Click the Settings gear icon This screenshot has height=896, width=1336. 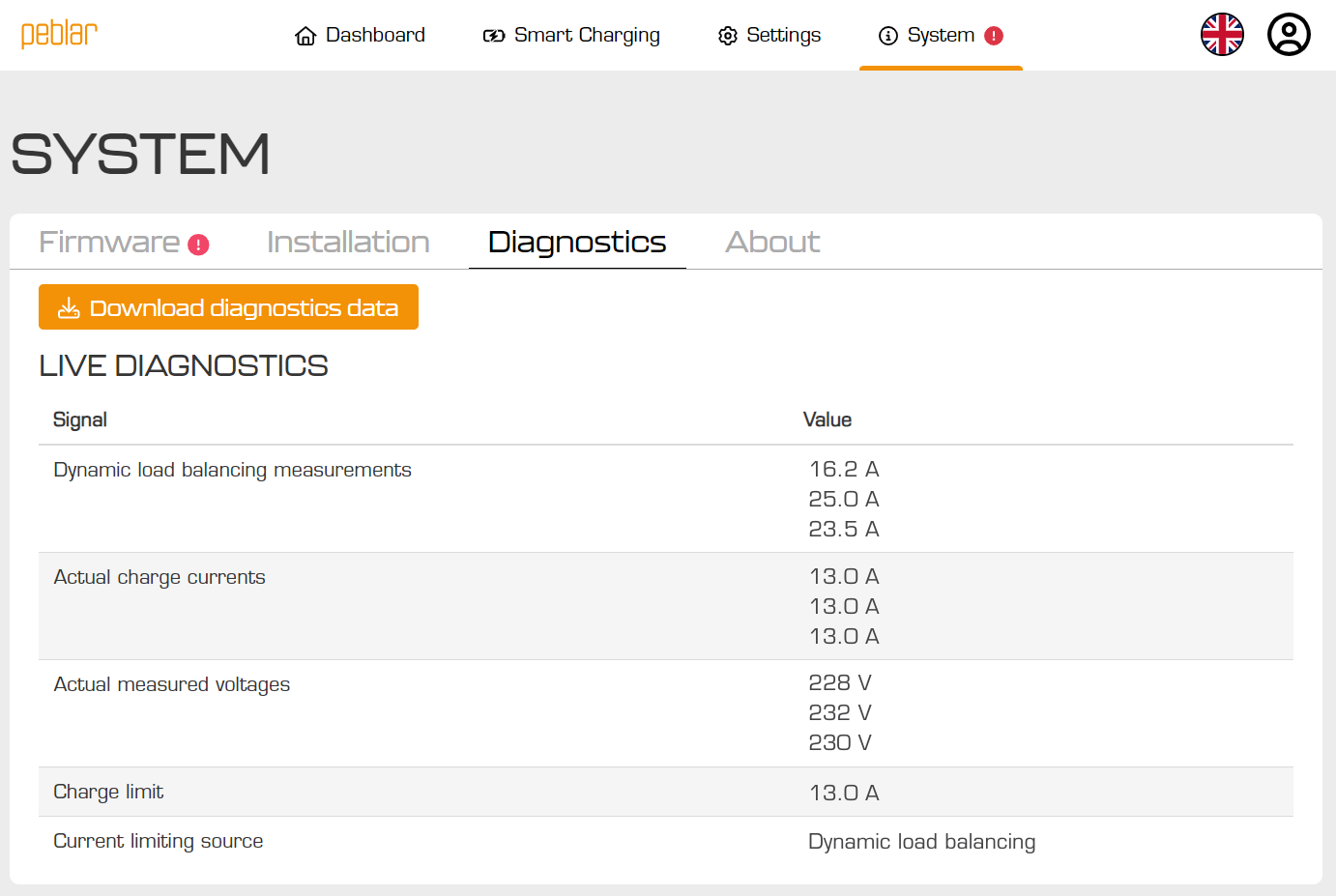click(728, 36)
